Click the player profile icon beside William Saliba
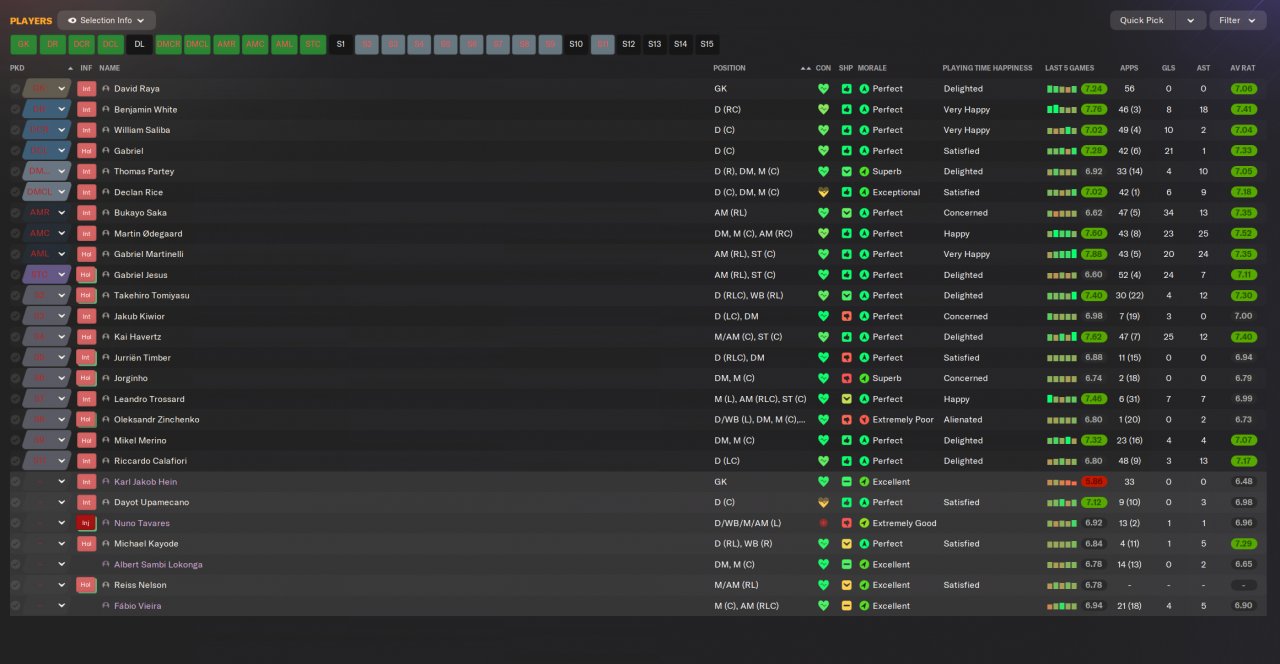The image size is (1280, 664). (x=106, y=130)
